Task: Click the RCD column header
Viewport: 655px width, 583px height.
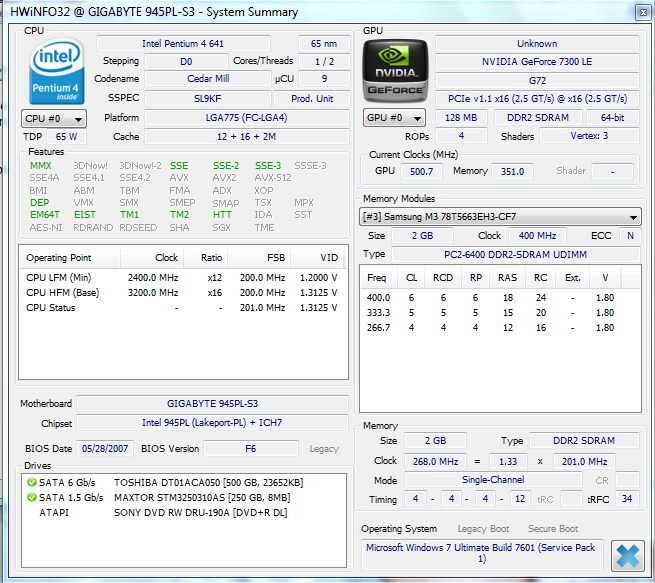Action: [x=443, y=278]
